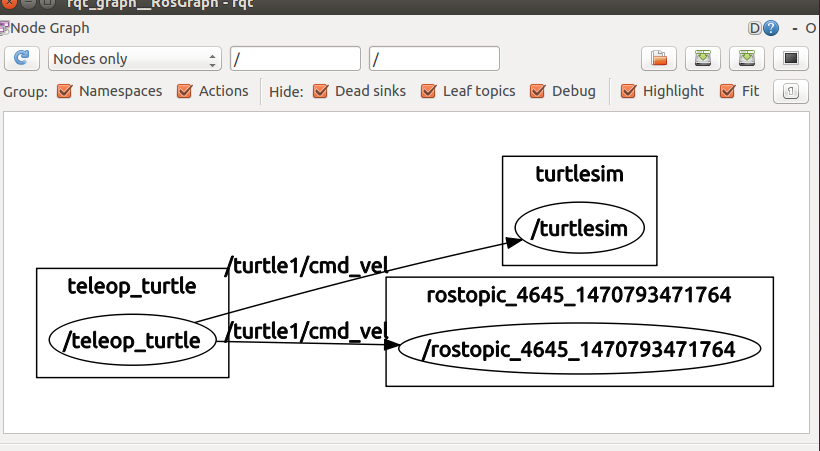Disable the Namespaces grouping checkbox
Viewport: 820px width, 451px height.
[65, 91]
